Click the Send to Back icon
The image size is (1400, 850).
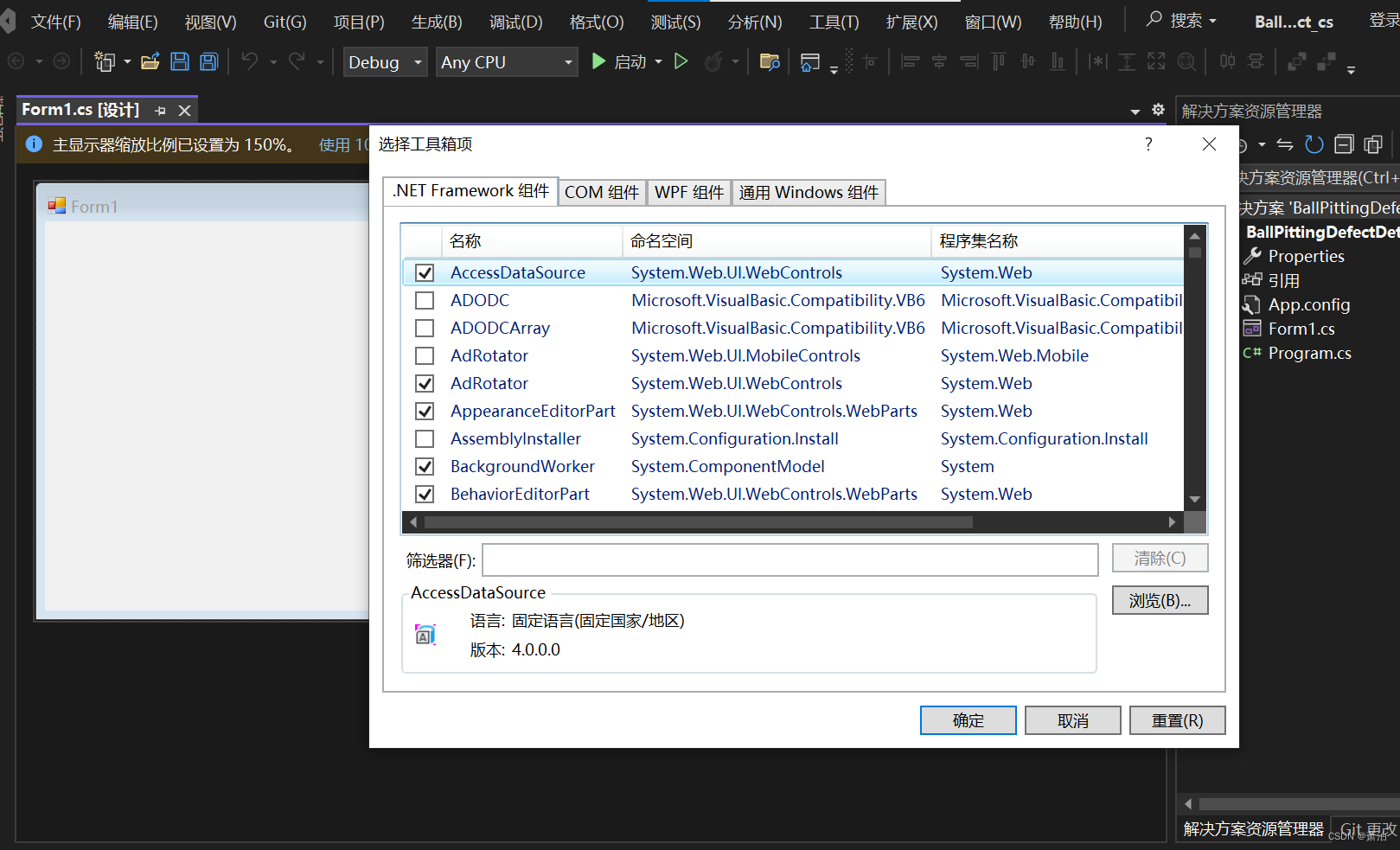pos(1326,61)
